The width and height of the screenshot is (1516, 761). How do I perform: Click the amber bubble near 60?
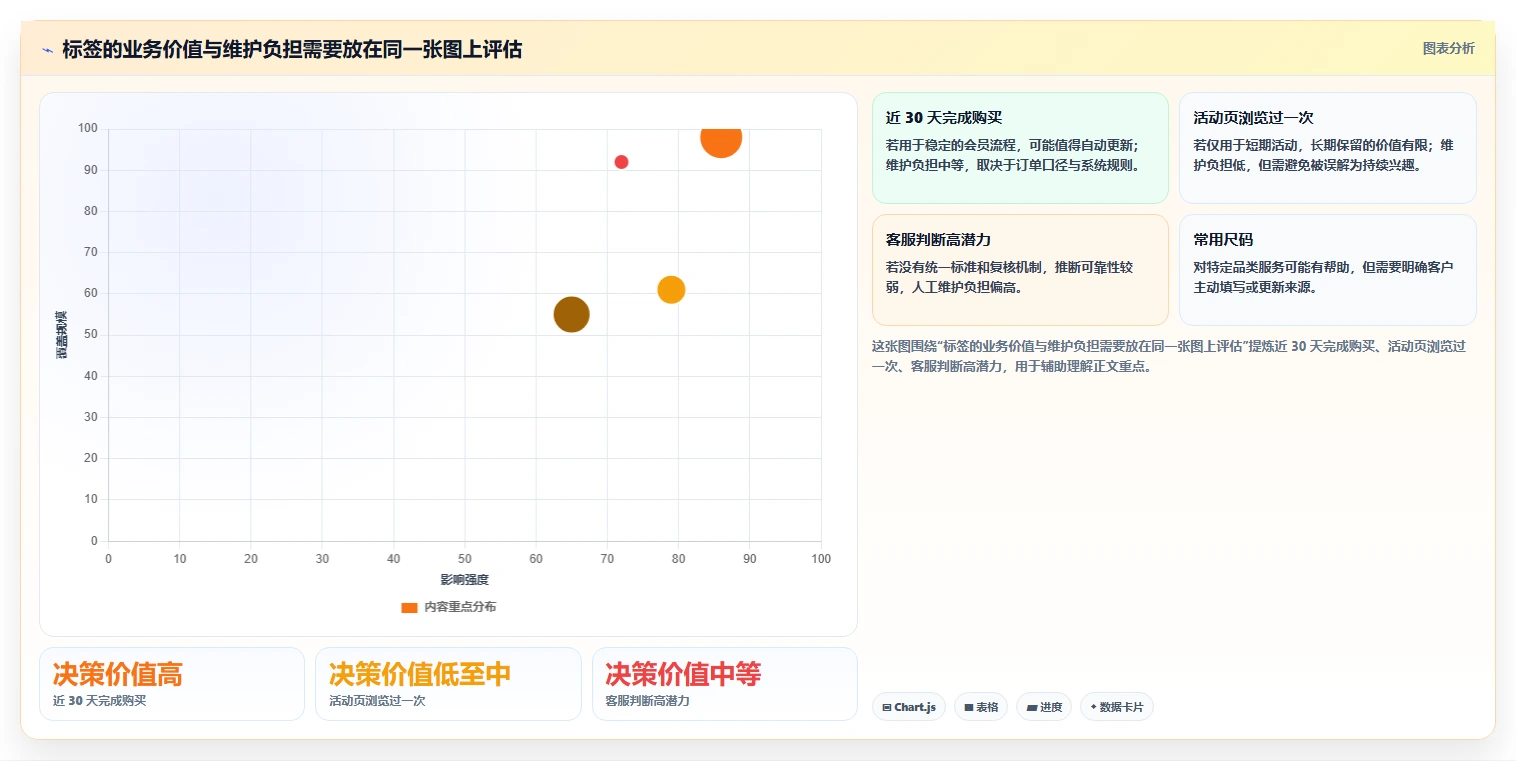[671, 289]
